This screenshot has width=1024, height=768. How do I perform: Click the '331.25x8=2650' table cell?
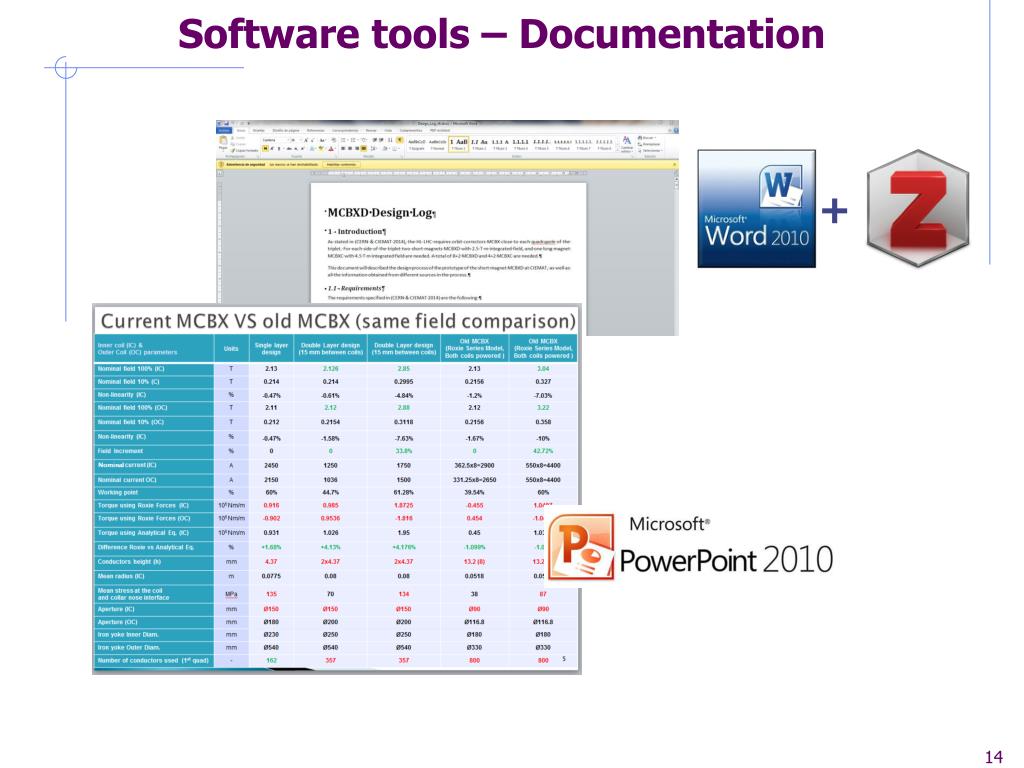[474, 479]
